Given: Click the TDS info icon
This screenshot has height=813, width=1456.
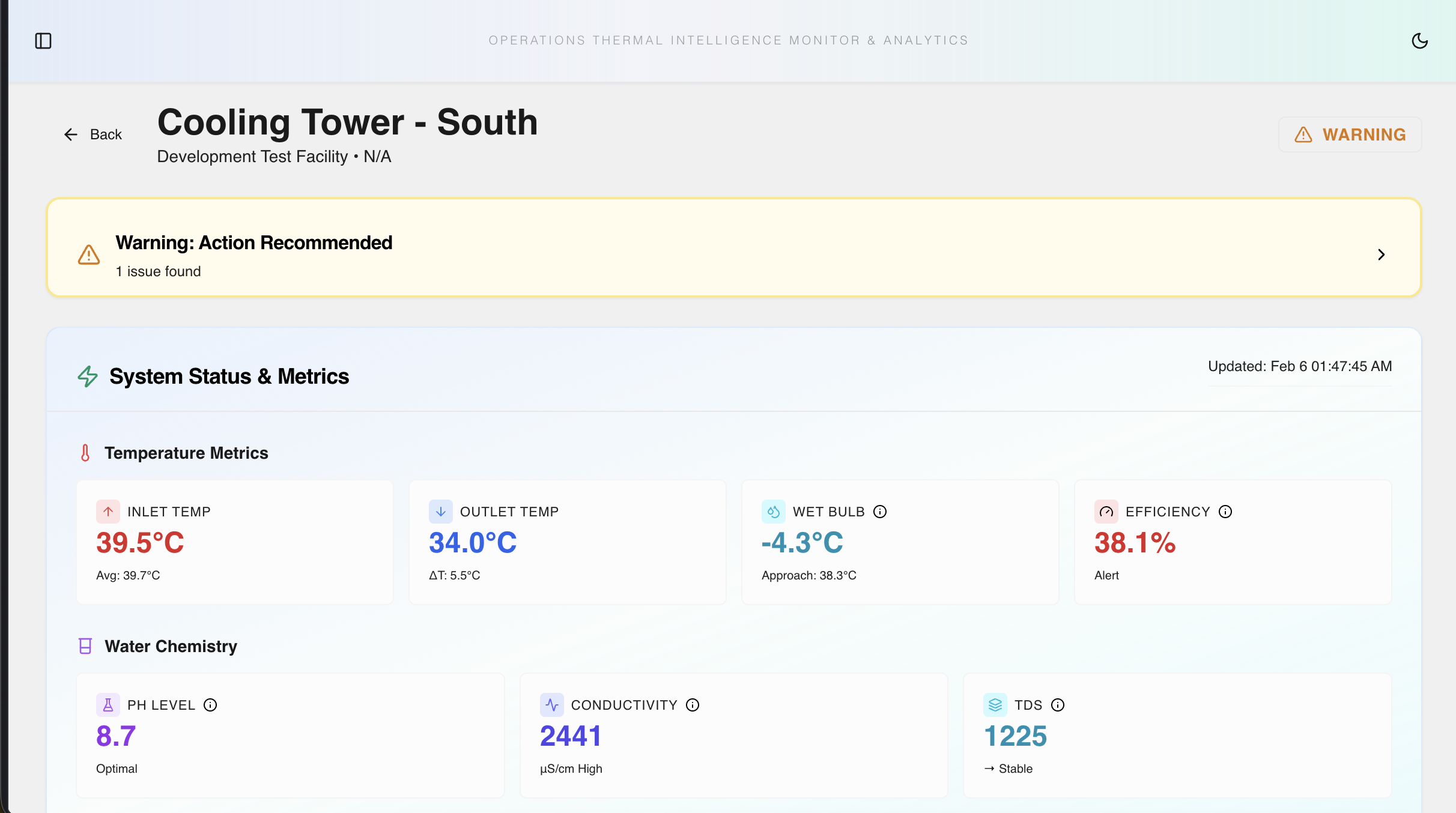Looking at the screenshot, I should (1058, 705).
